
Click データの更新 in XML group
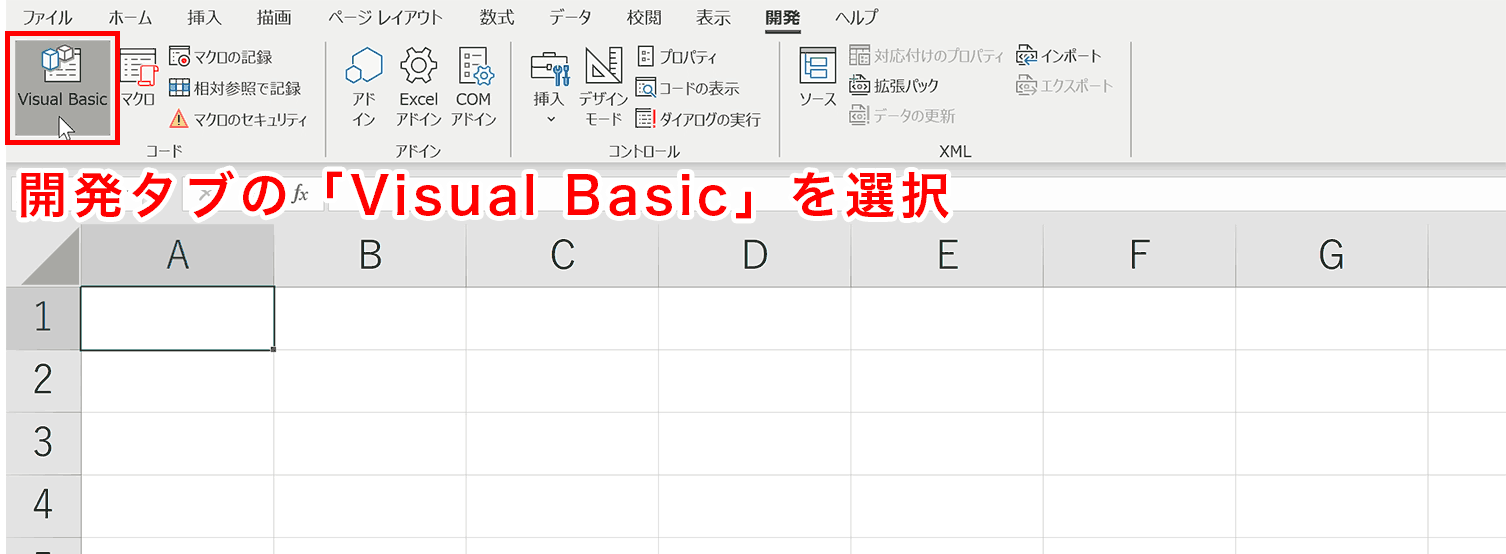pos(902,116)
